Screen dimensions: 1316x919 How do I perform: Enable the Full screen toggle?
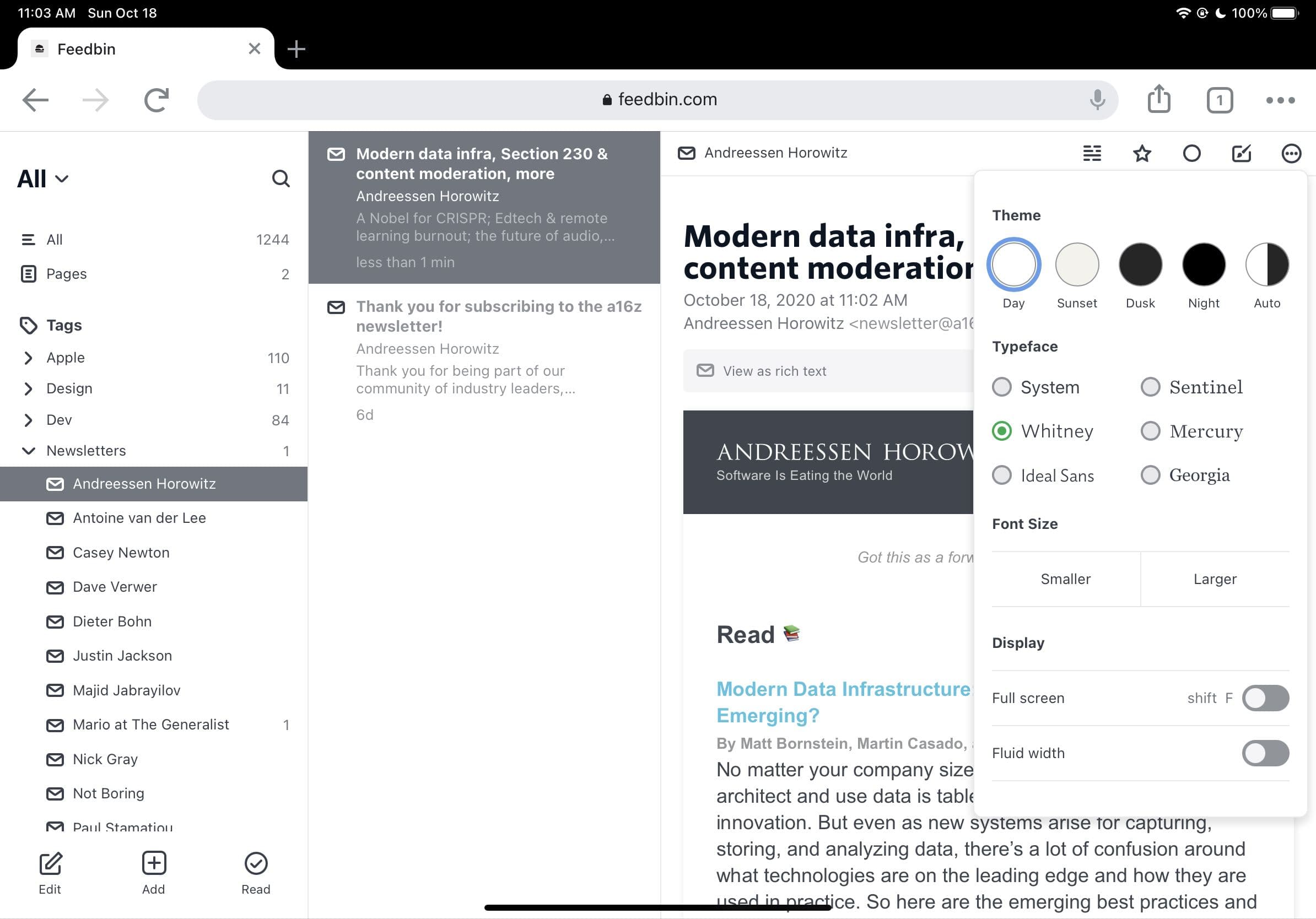[x=1265, y=698]
